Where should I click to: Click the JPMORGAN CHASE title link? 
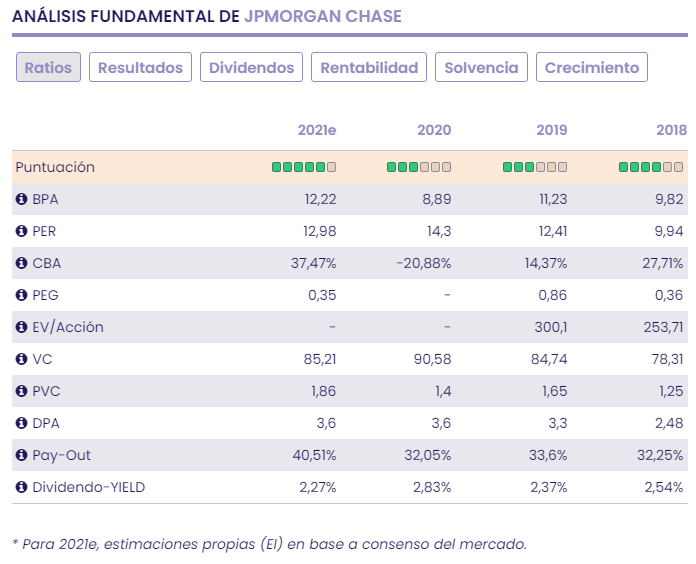323,16
